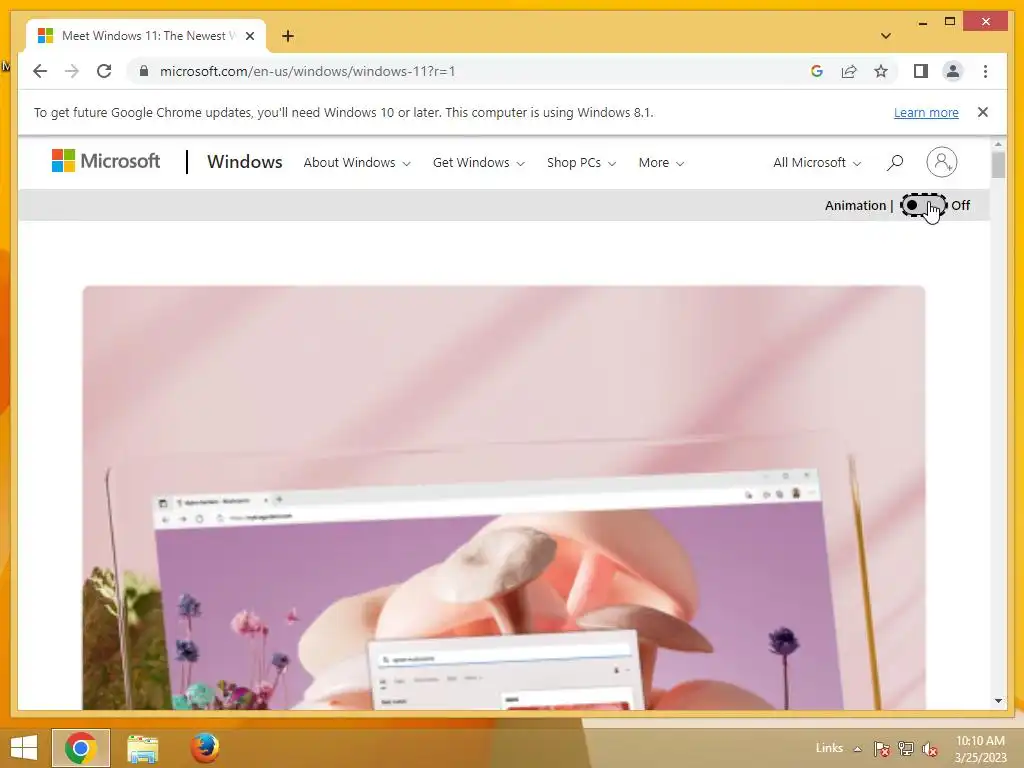Toggle the Animation switch
The width and height of the screenshot is (1024, 768).
(923, 205)
